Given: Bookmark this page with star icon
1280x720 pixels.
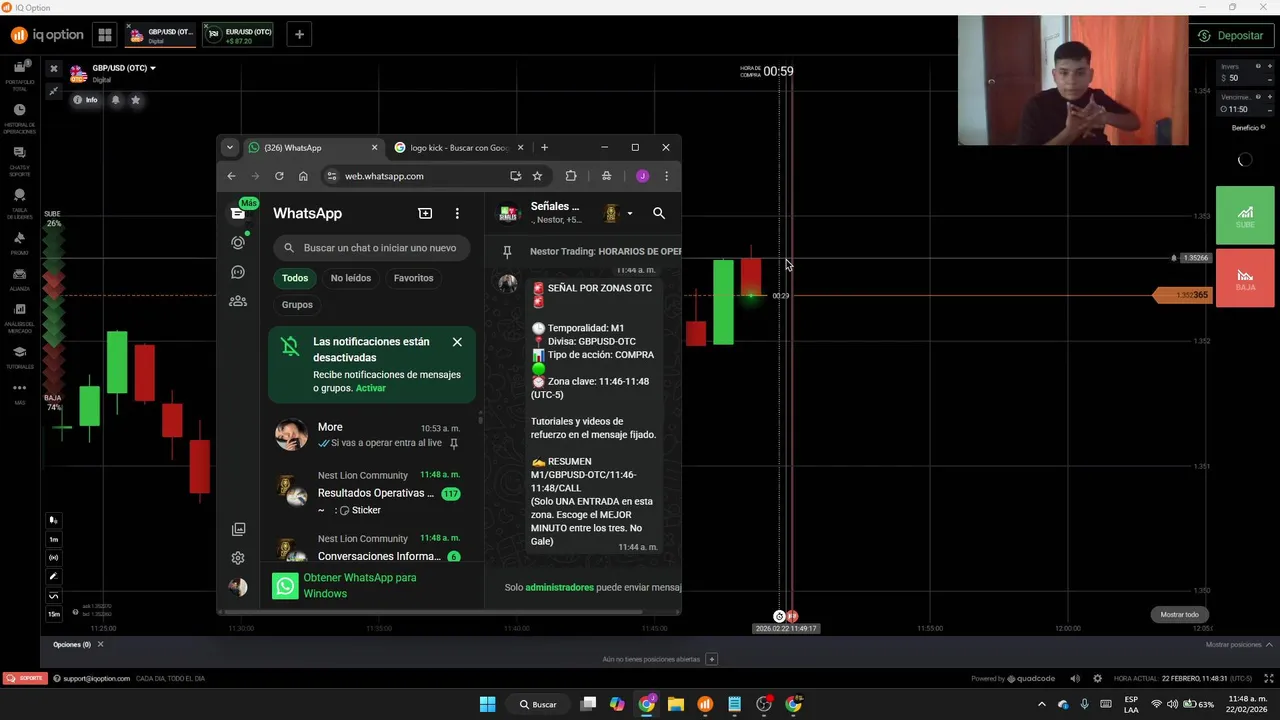Looking at the screenshot, I should 537,176.
